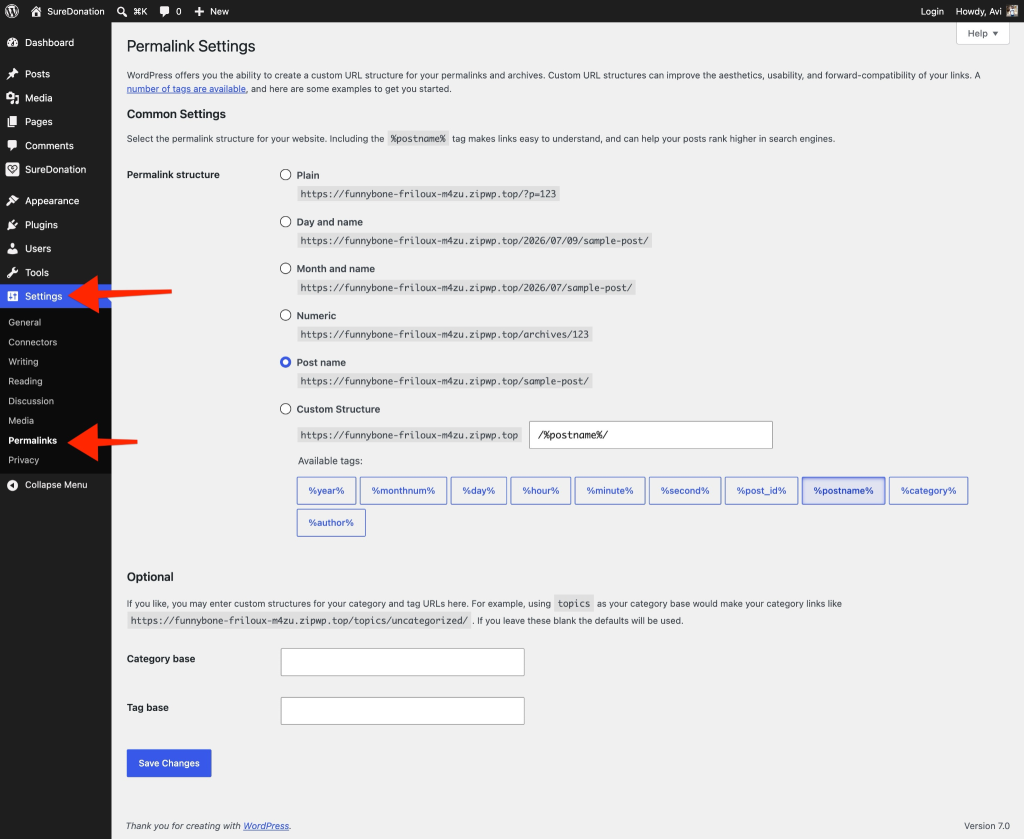Click the Login link in admin bar

pos(932,11)
